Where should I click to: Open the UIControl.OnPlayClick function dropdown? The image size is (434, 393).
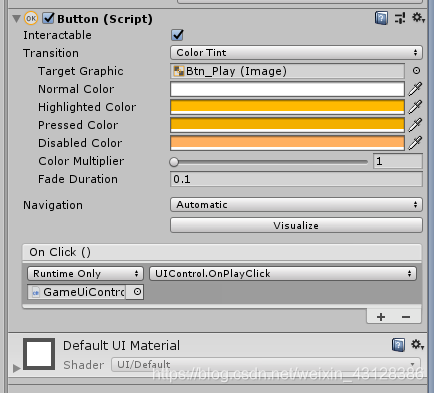(283, 274)
